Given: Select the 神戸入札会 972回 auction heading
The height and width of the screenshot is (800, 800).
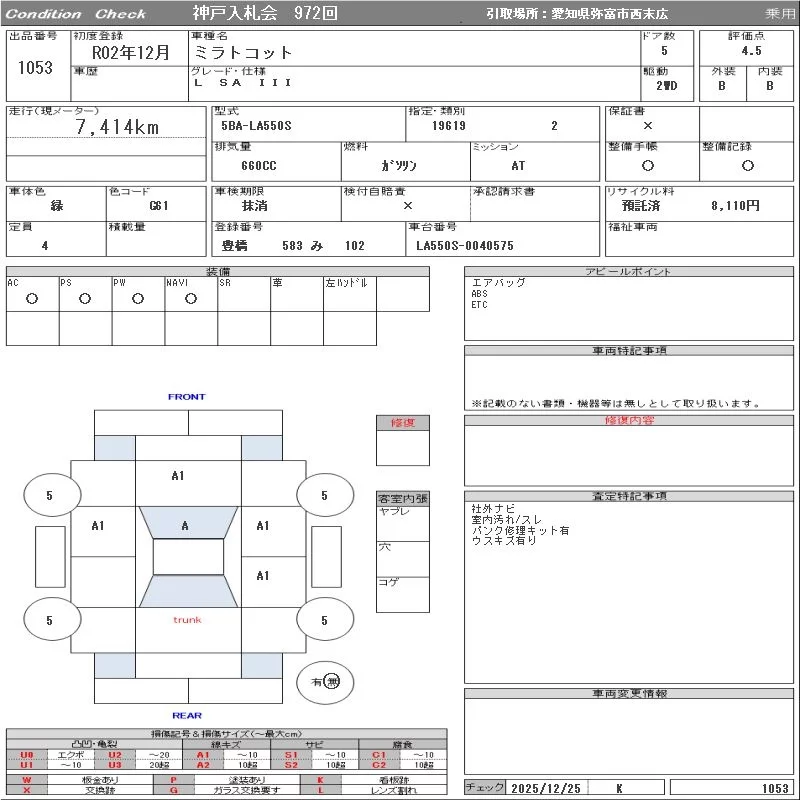Looking at the screenshot, I should pyautogui.click(x=265, y=14).
